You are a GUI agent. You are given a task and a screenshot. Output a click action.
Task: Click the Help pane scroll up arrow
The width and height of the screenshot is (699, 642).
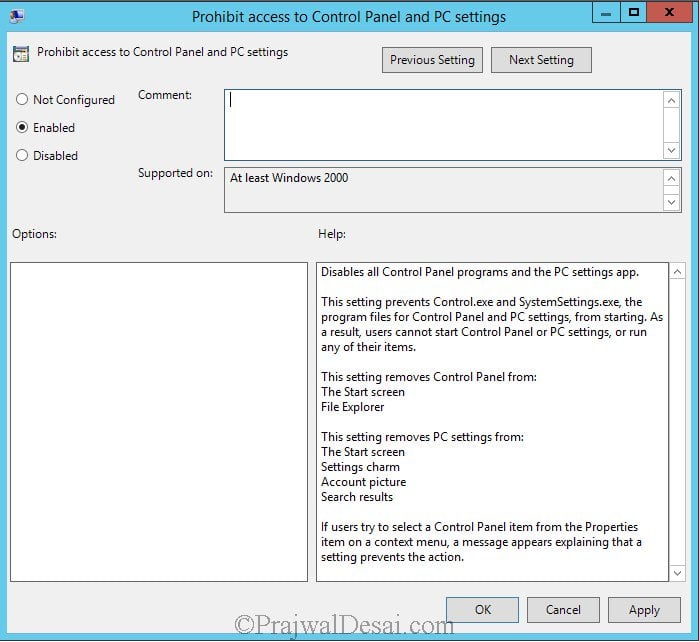click(677, 272)
